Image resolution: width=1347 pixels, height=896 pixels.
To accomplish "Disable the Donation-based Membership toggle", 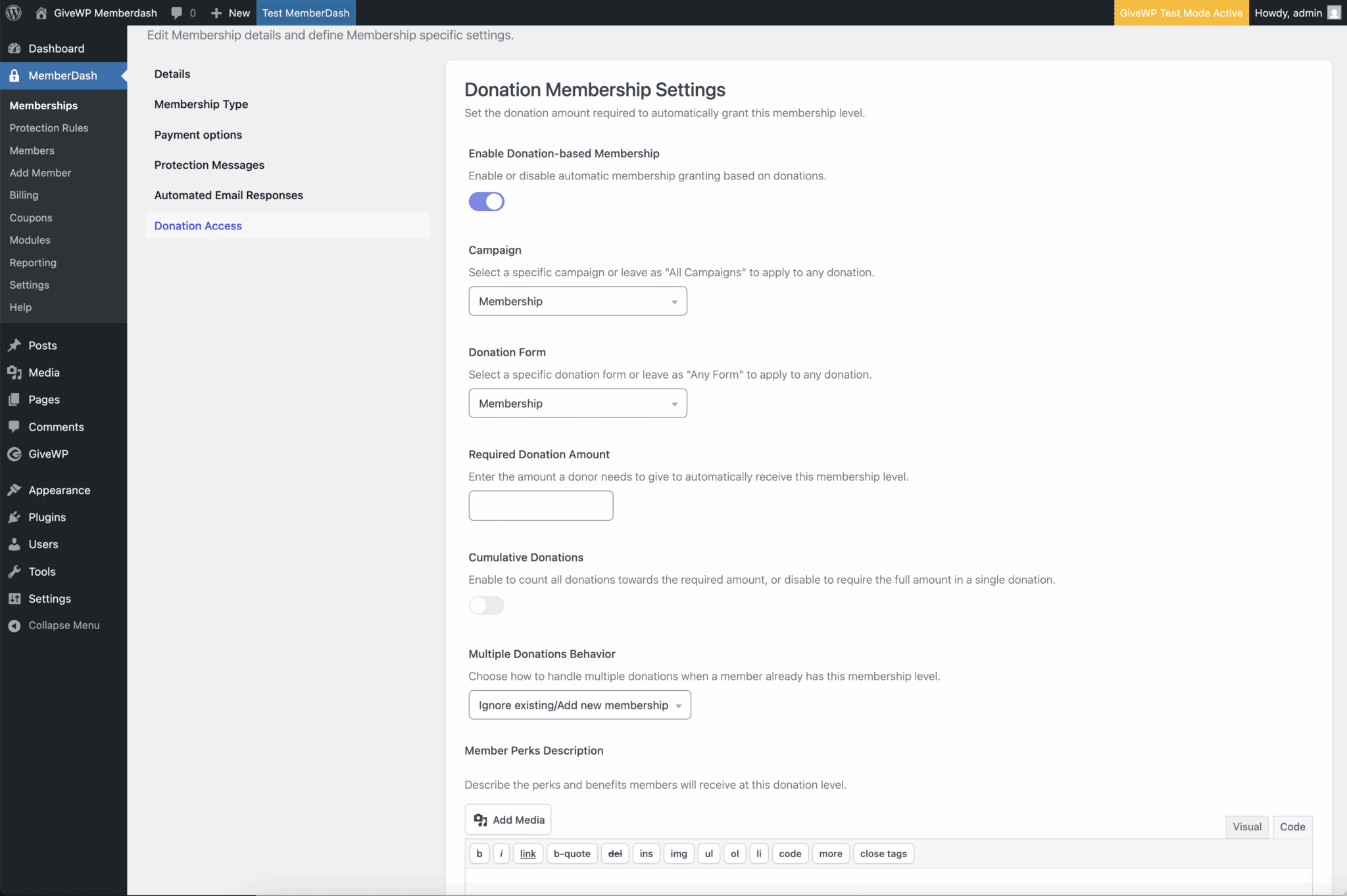I will coord(486,201).
